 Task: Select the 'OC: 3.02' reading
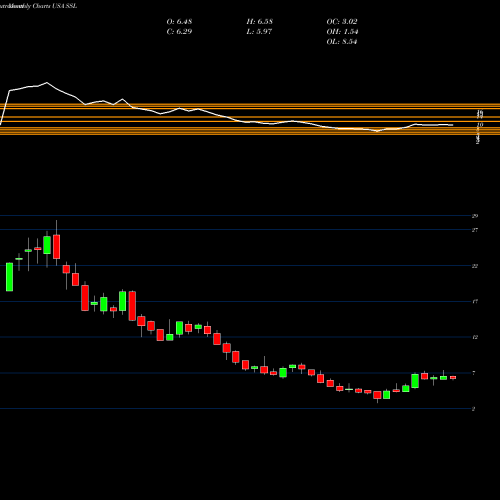pyautogui.click(x=342, y=22)
